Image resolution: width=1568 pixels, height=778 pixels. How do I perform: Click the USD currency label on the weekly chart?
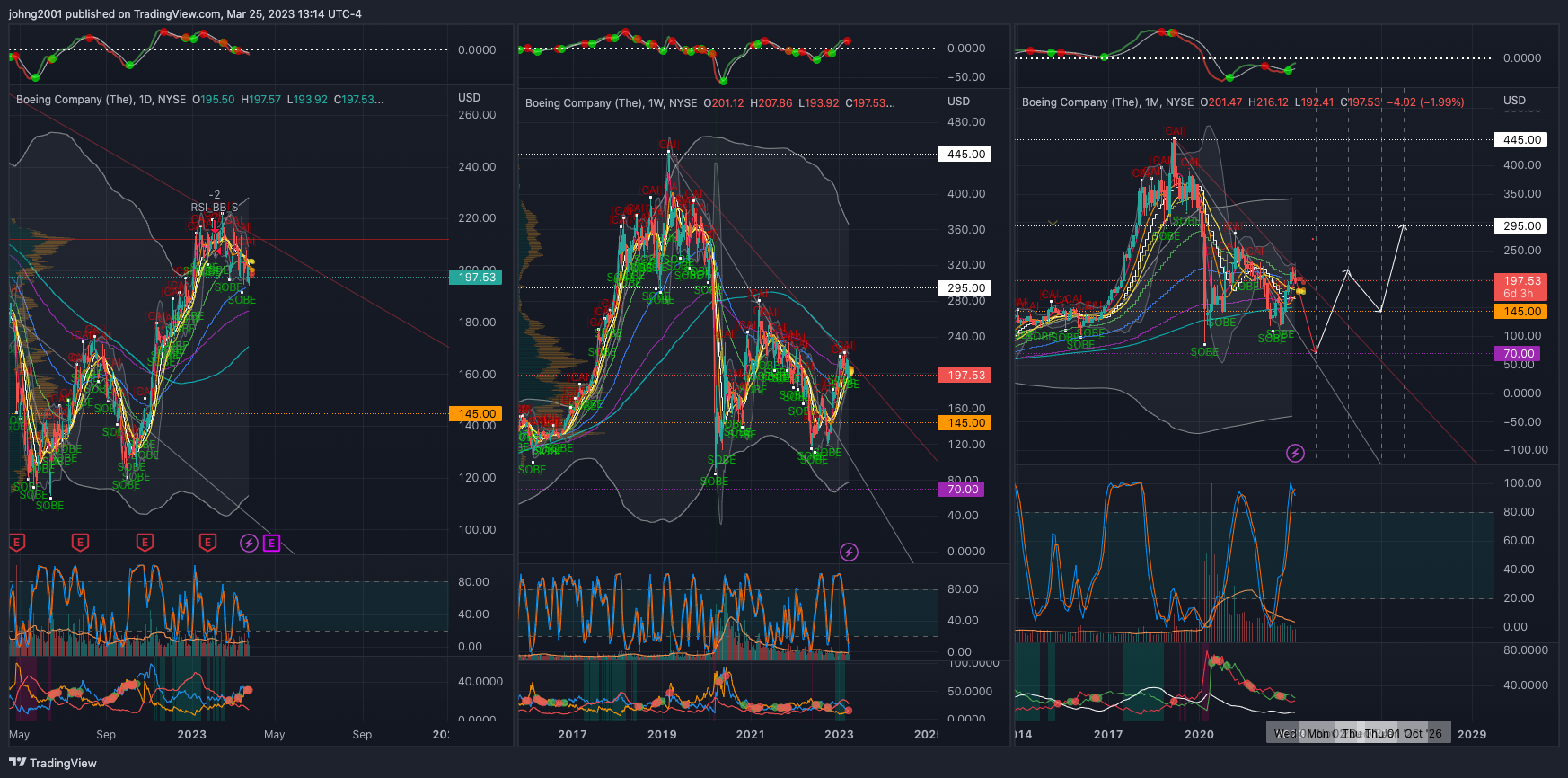click(x=958, y=102)
